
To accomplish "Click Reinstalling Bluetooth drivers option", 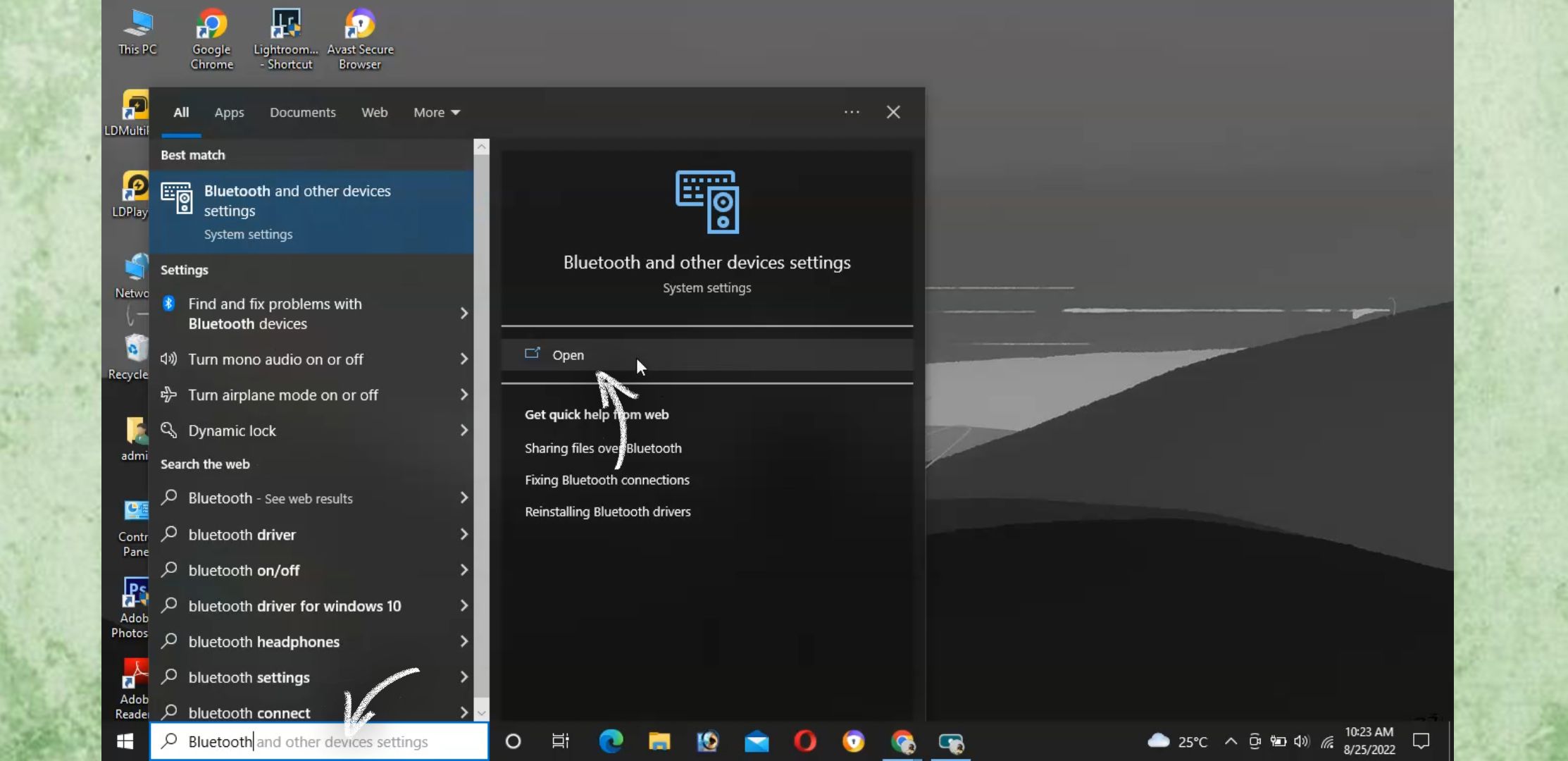I will pos(608,511).
